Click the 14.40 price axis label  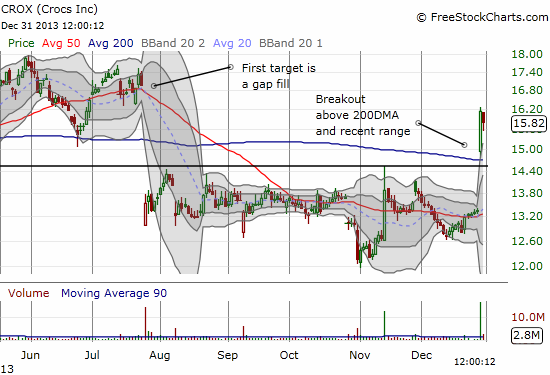click(x=527, y=171)
